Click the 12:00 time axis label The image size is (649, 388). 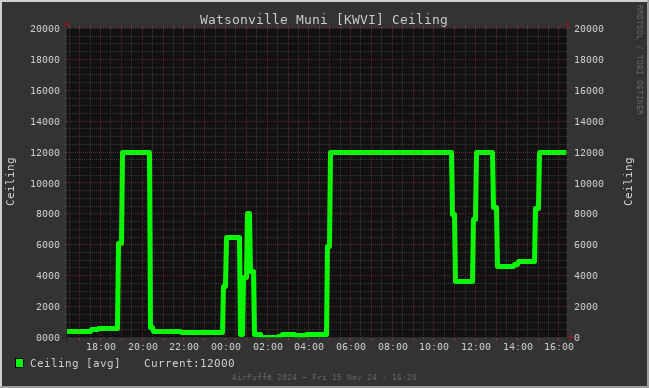[476, 347]
